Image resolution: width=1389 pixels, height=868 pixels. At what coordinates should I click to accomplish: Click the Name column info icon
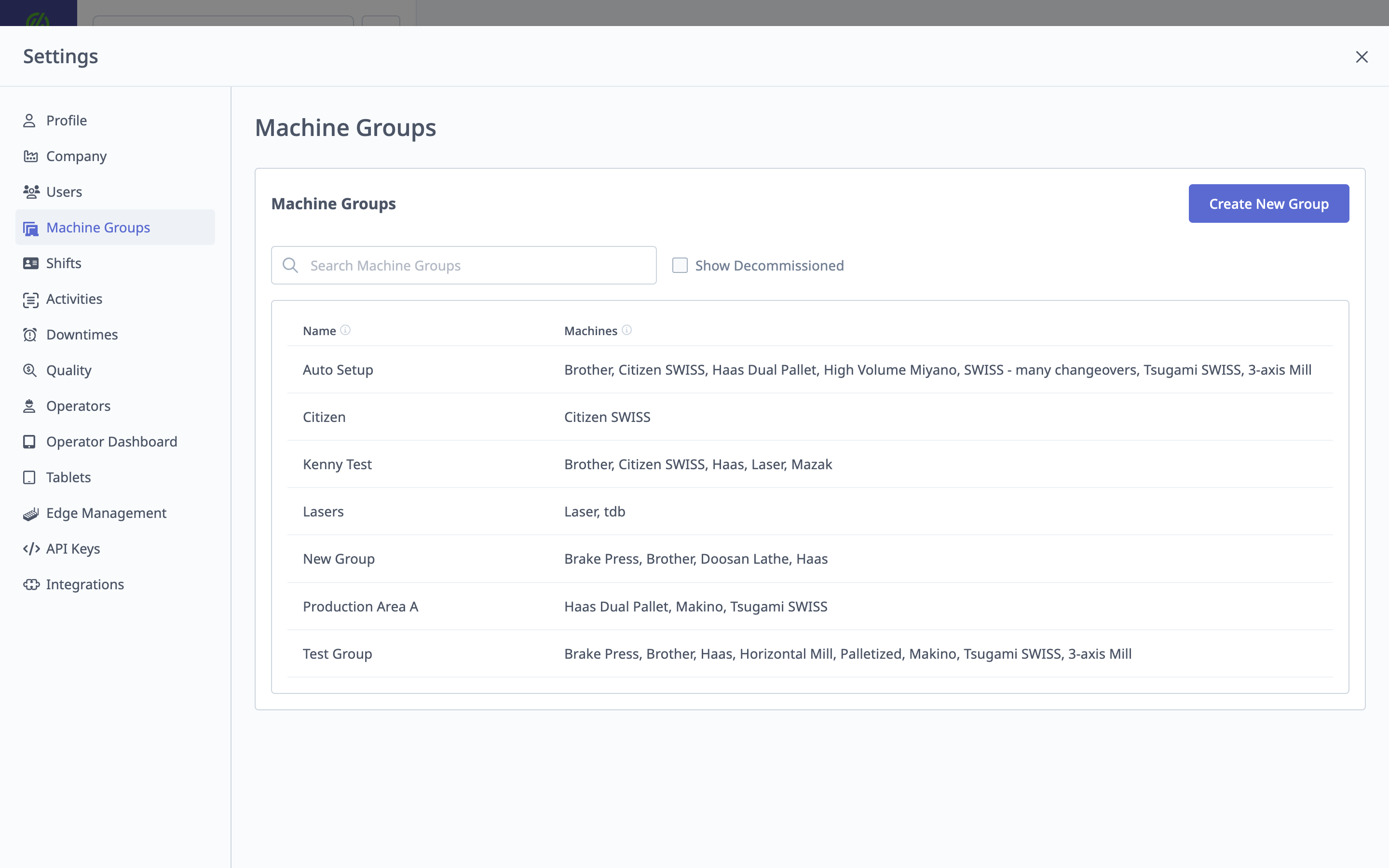345,330
